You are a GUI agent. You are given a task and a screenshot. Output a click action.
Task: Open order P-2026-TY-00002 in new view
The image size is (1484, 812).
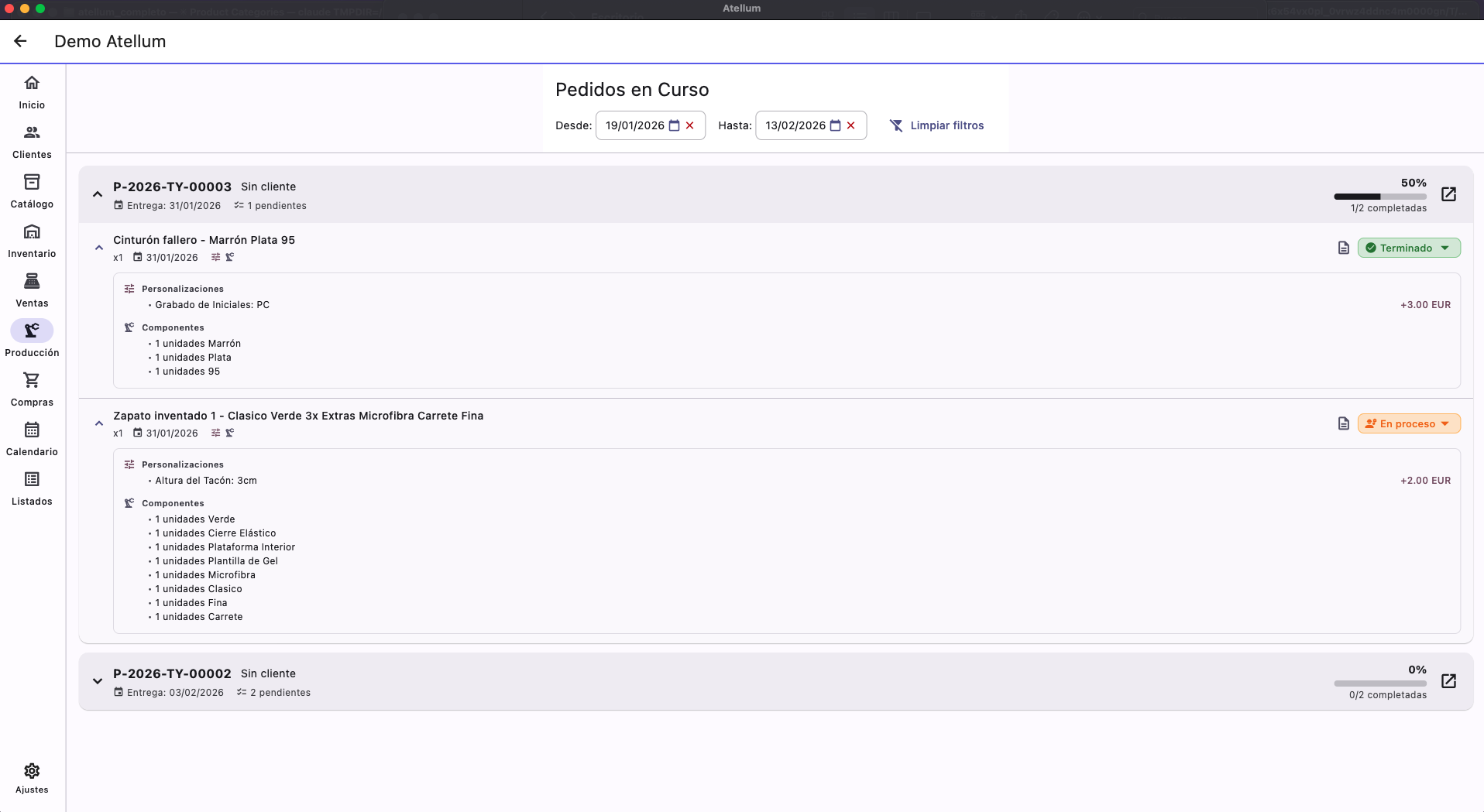(x=1448, y=681)
